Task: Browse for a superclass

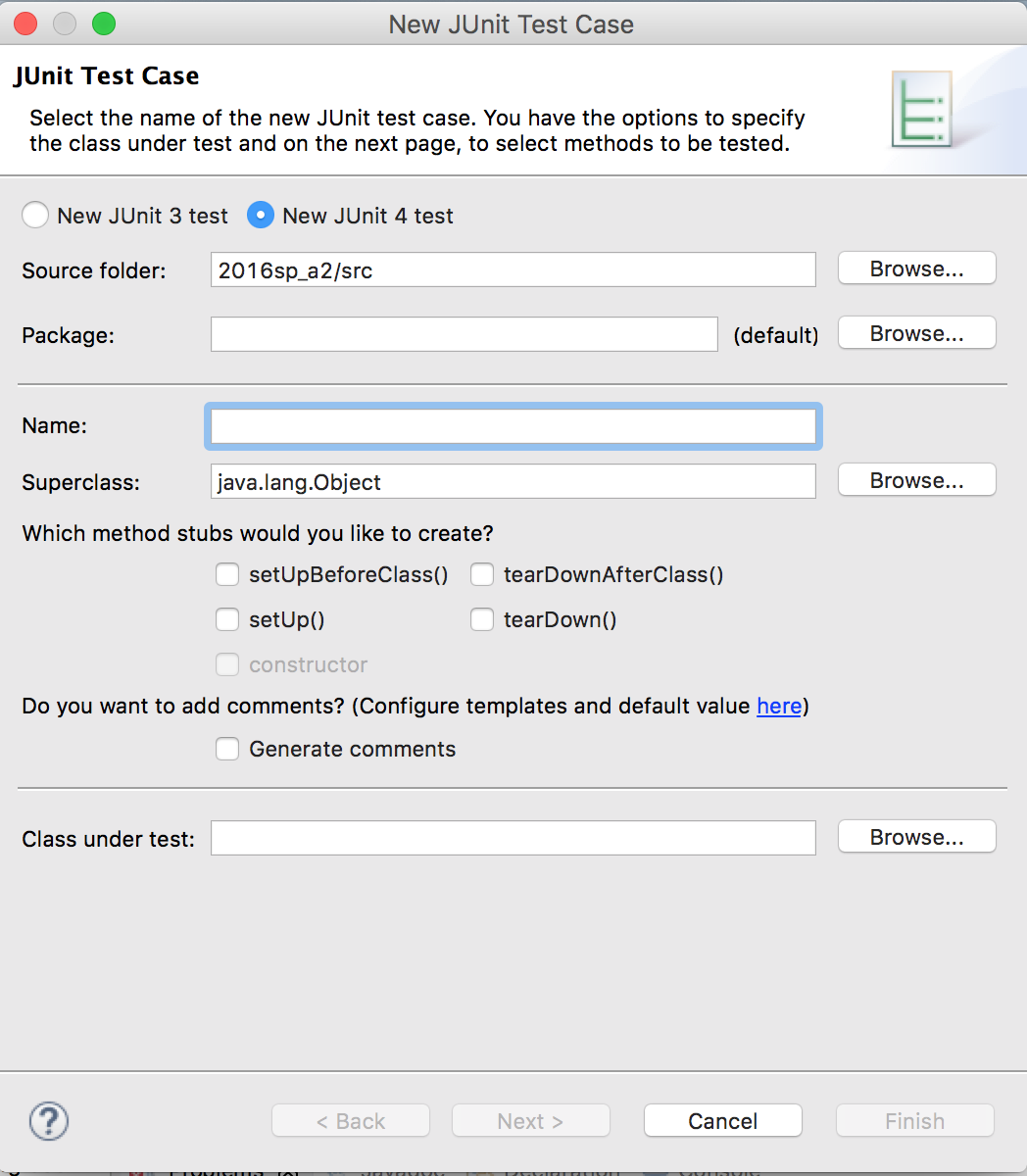Action: coord(915,479)
